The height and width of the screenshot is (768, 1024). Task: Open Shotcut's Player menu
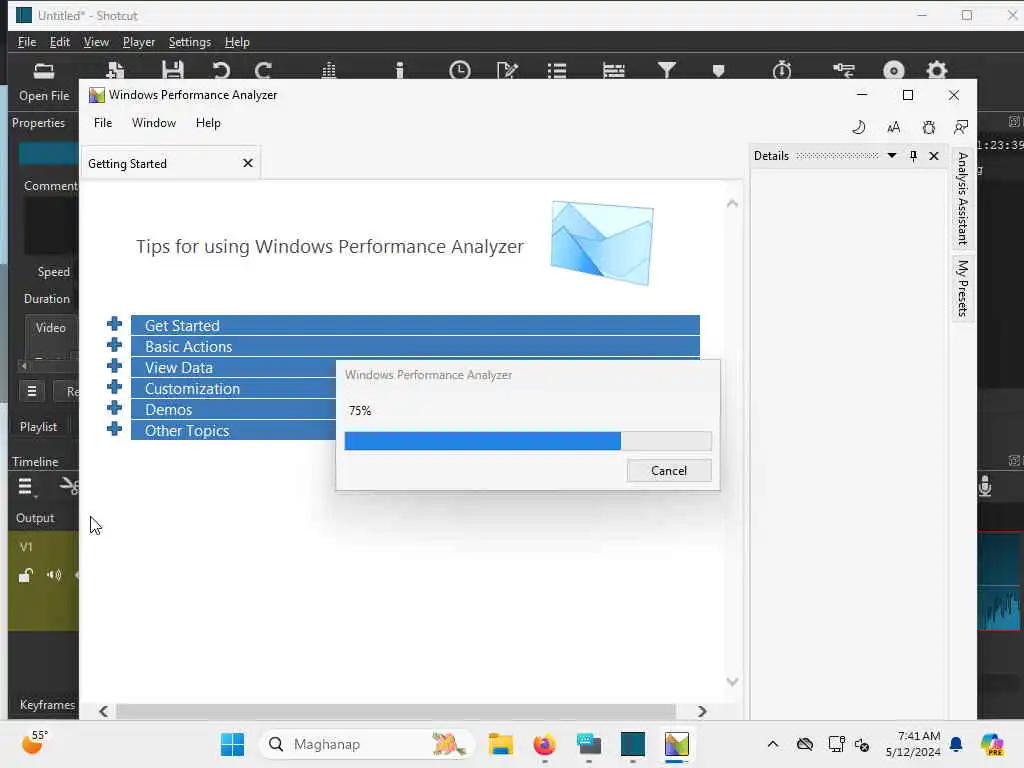click(x=138, y=42)
